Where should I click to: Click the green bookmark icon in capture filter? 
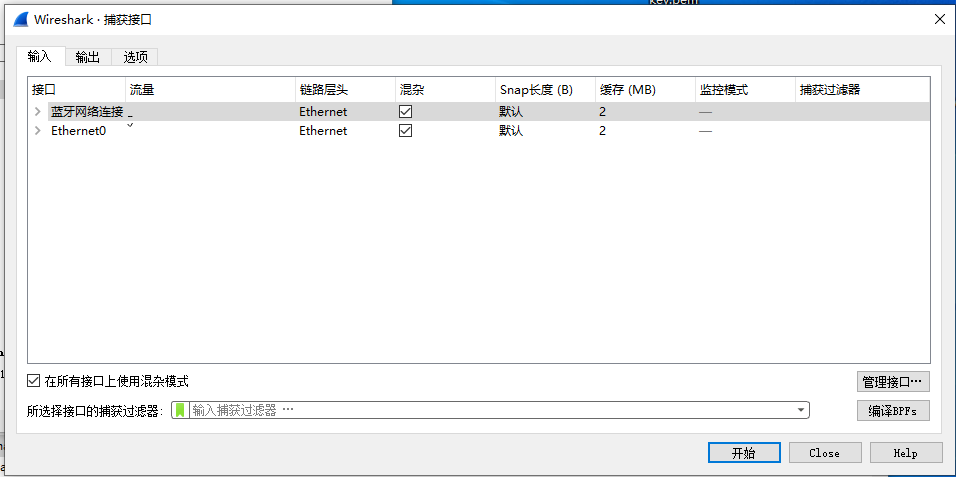click(180, 411)
